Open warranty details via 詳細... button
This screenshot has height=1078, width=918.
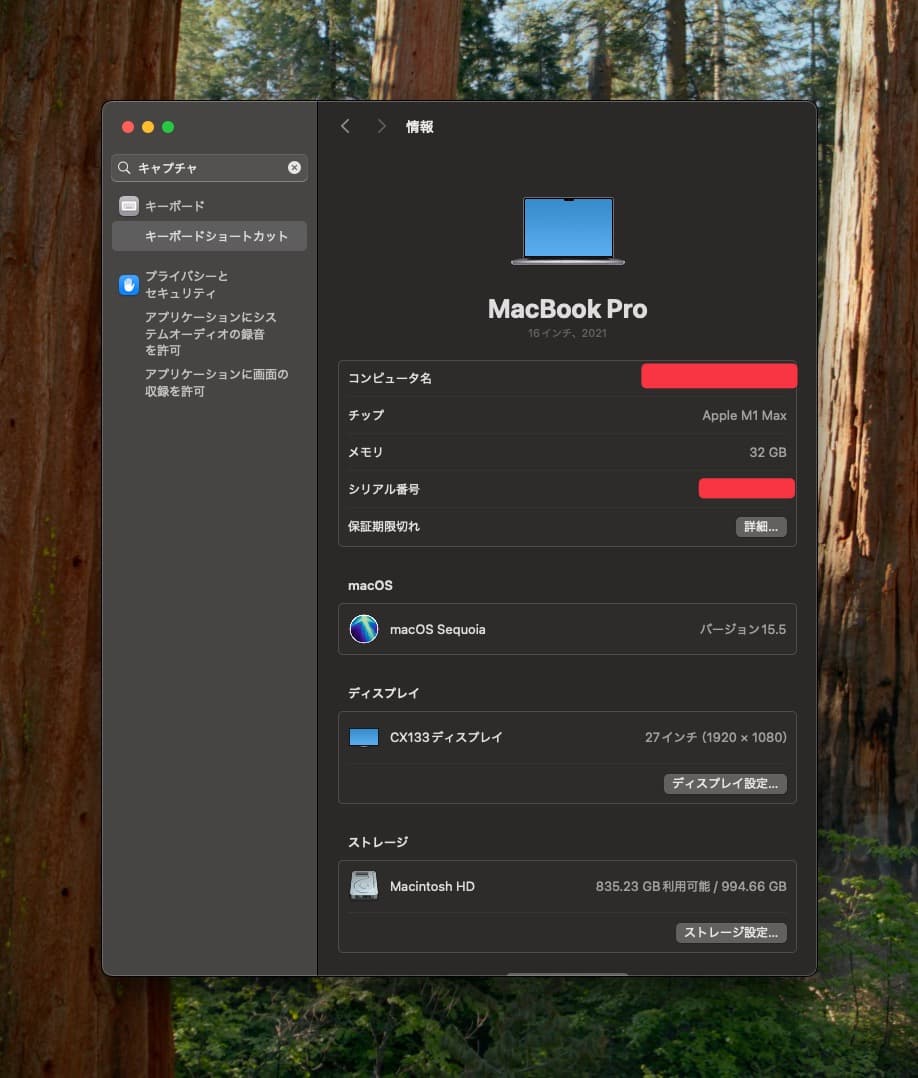tap(760, 526)
